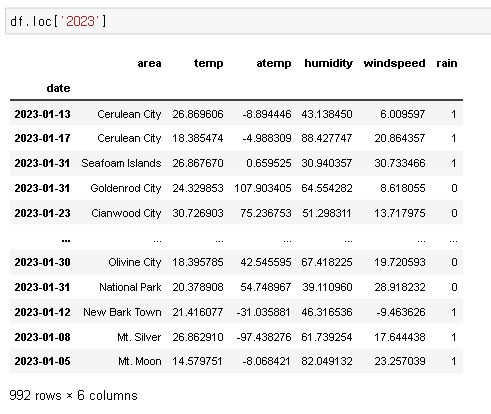Click windspeed value -9.463626

pos(401,312)
